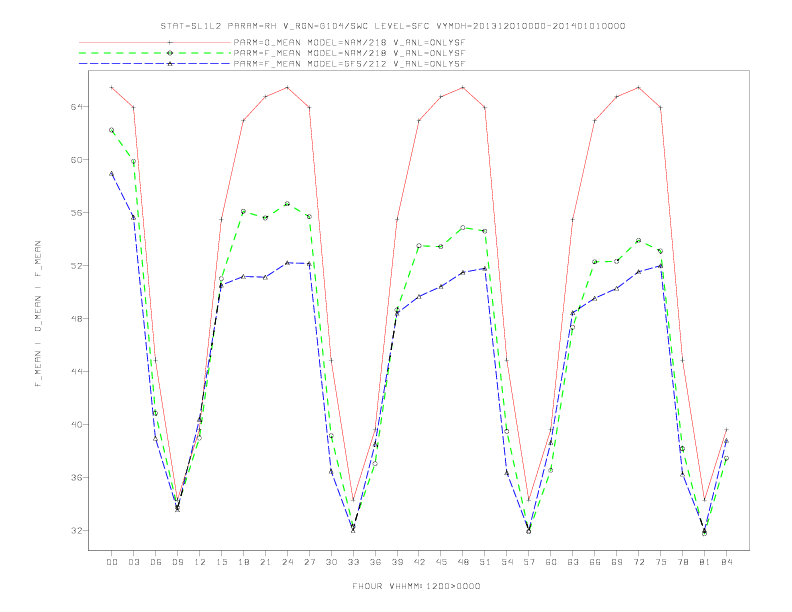Click the x-axis tick label 36
This screenshot has height=612, width=792.
[x=375, y=562]
